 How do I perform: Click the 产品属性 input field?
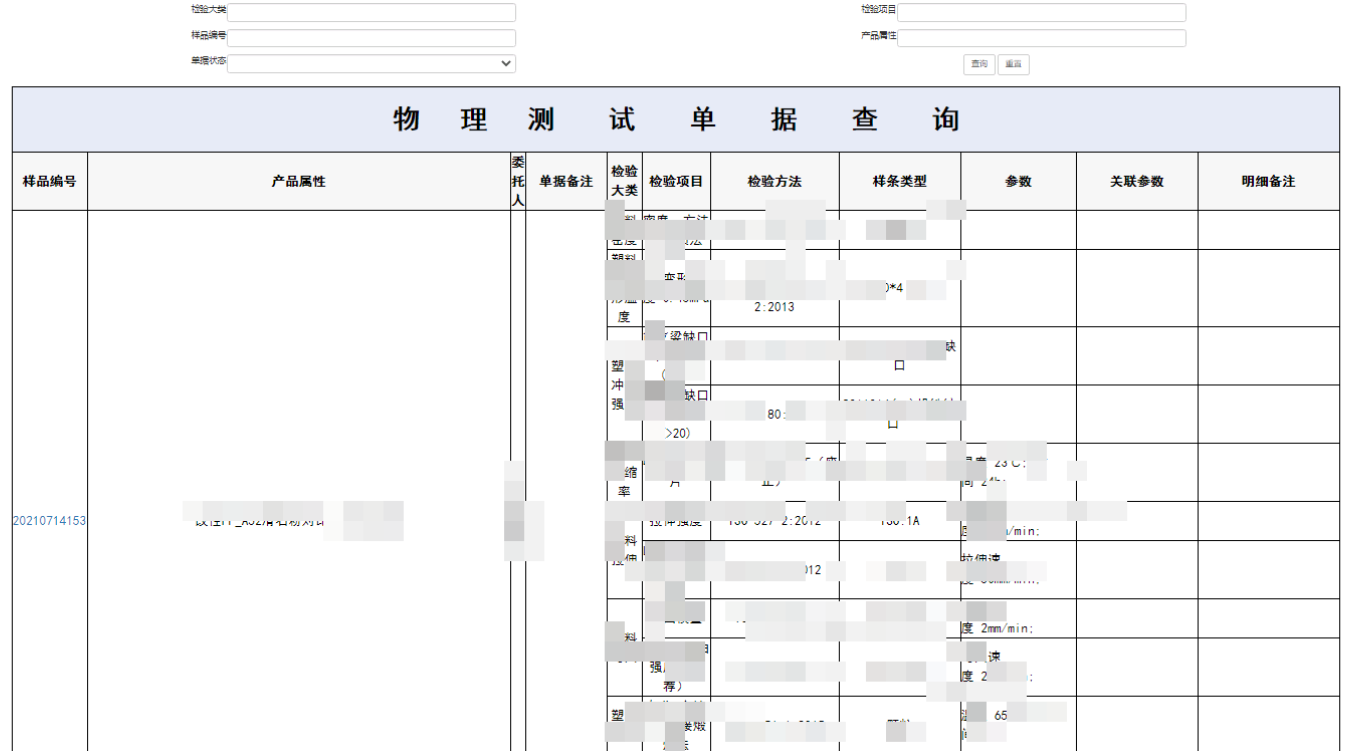pos(1042,38)
